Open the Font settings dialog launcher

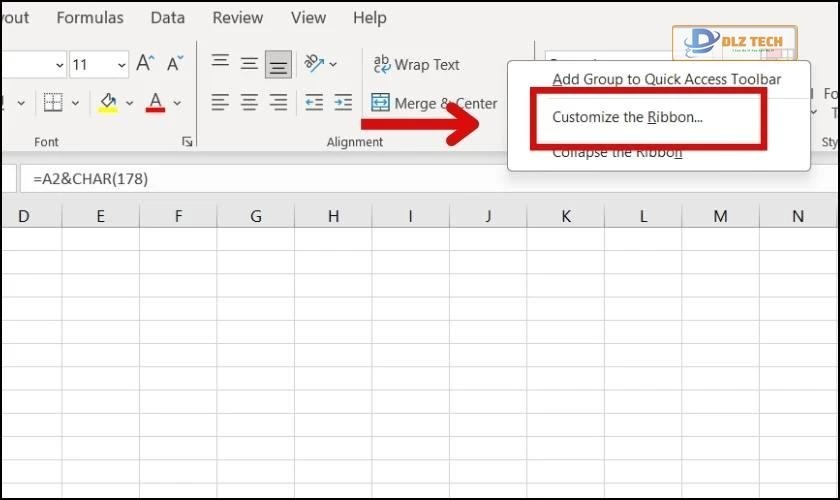tap(187, 143)
